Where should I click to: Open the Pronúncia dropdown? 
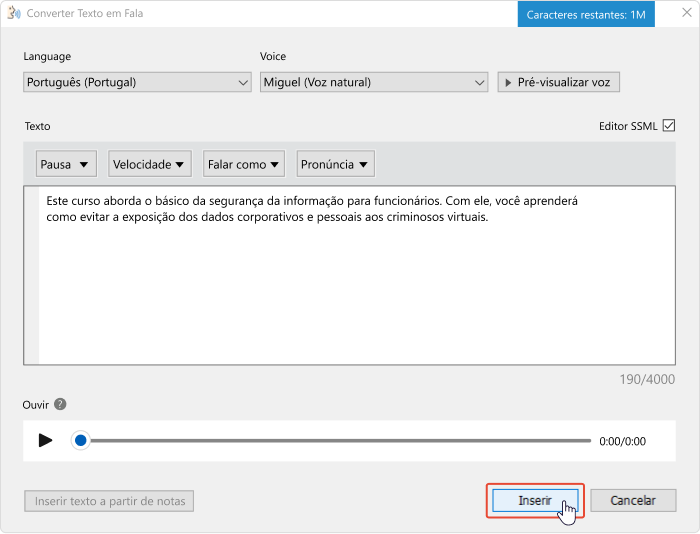(335, 164)
